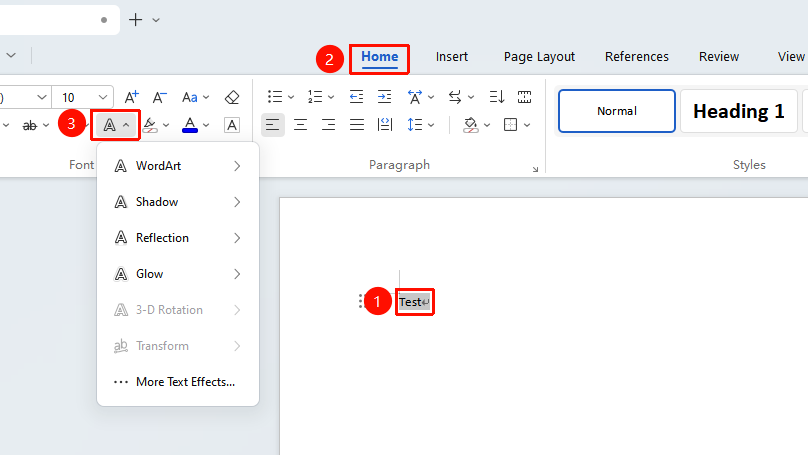Open the References tab
The width and height of the screenshot is (808, 455).
(x=636, y=57)
